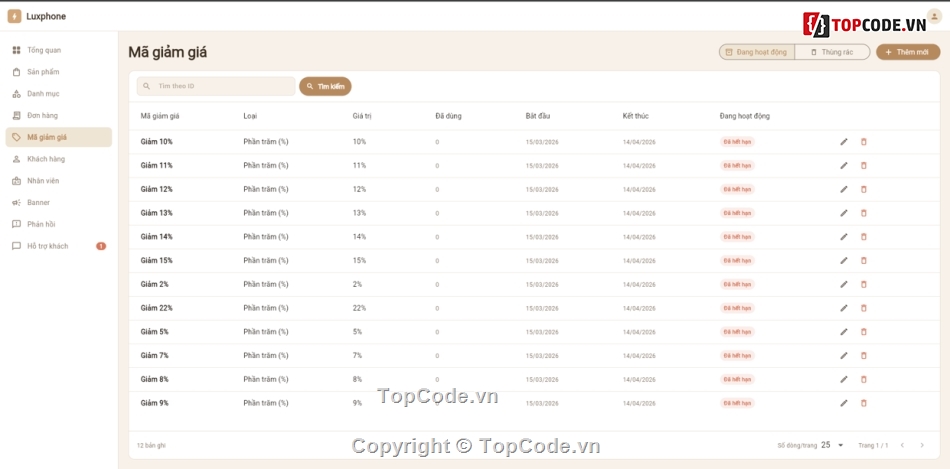Delete the Giảm 10% coupon trash icon
This screenshot has width=950, height=469.
point(864,142)
